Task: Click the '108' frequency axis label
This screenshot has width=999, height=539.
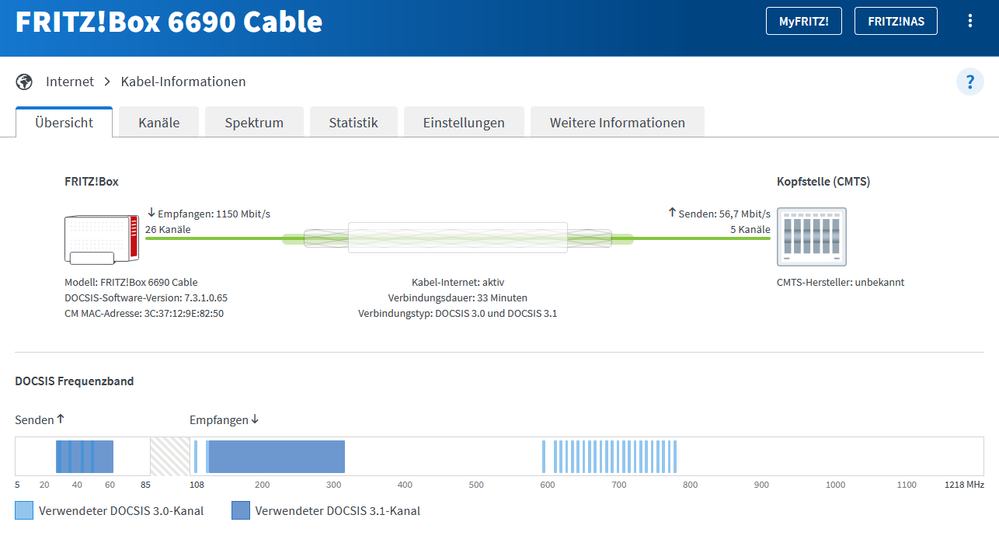Action: [197, 485]
